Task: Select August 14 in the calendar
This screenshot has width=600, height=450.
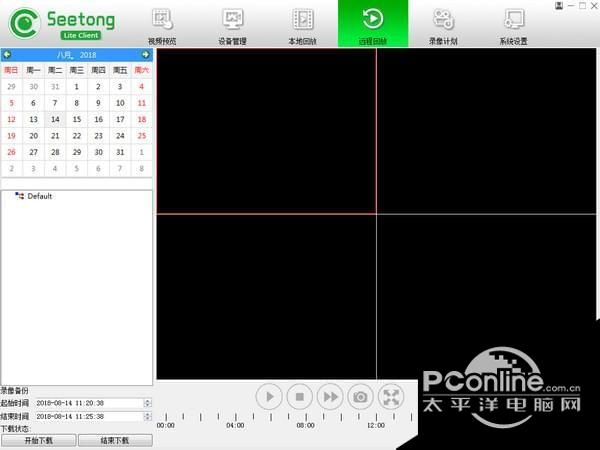Action: coord(55,119)
